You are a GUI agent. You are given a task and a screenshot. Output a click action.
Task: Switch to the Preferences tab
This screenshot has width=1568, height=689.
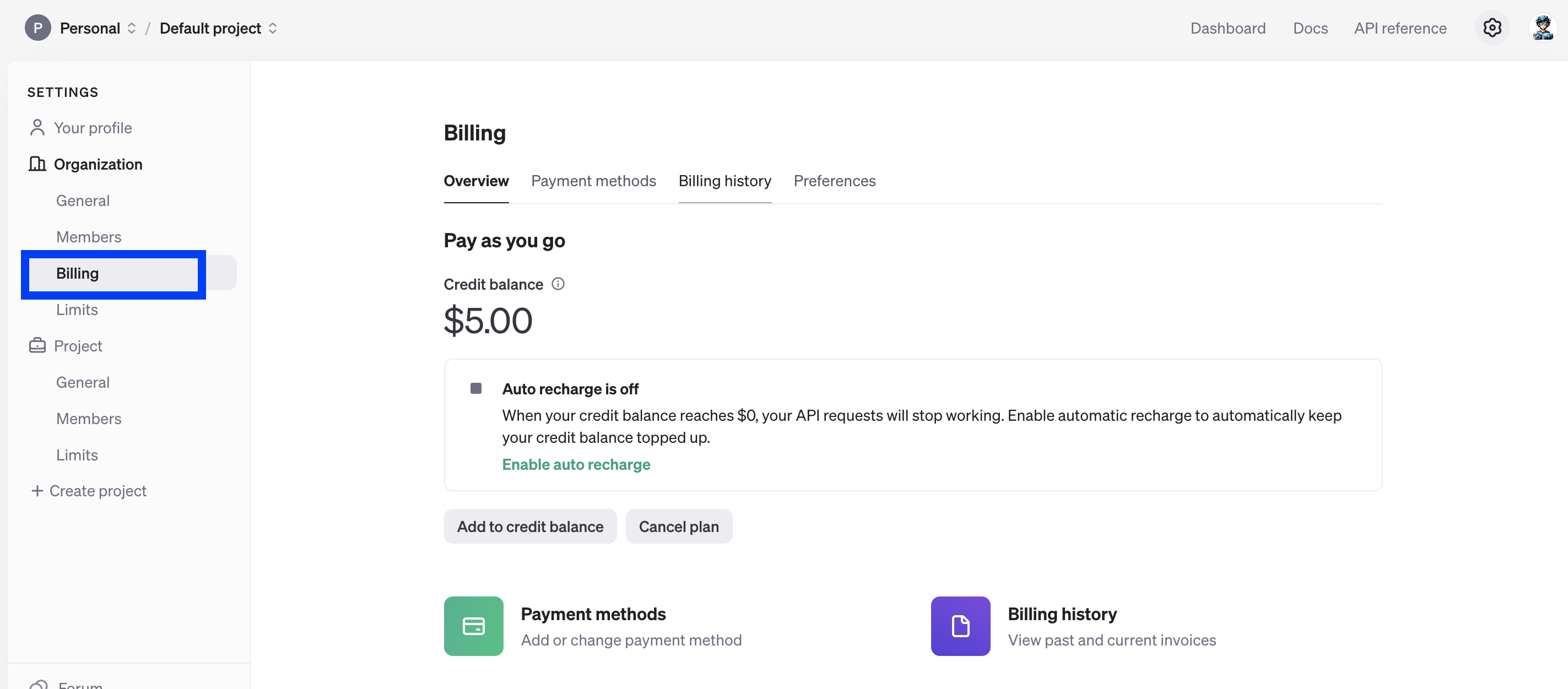click(x=834, y=181)
